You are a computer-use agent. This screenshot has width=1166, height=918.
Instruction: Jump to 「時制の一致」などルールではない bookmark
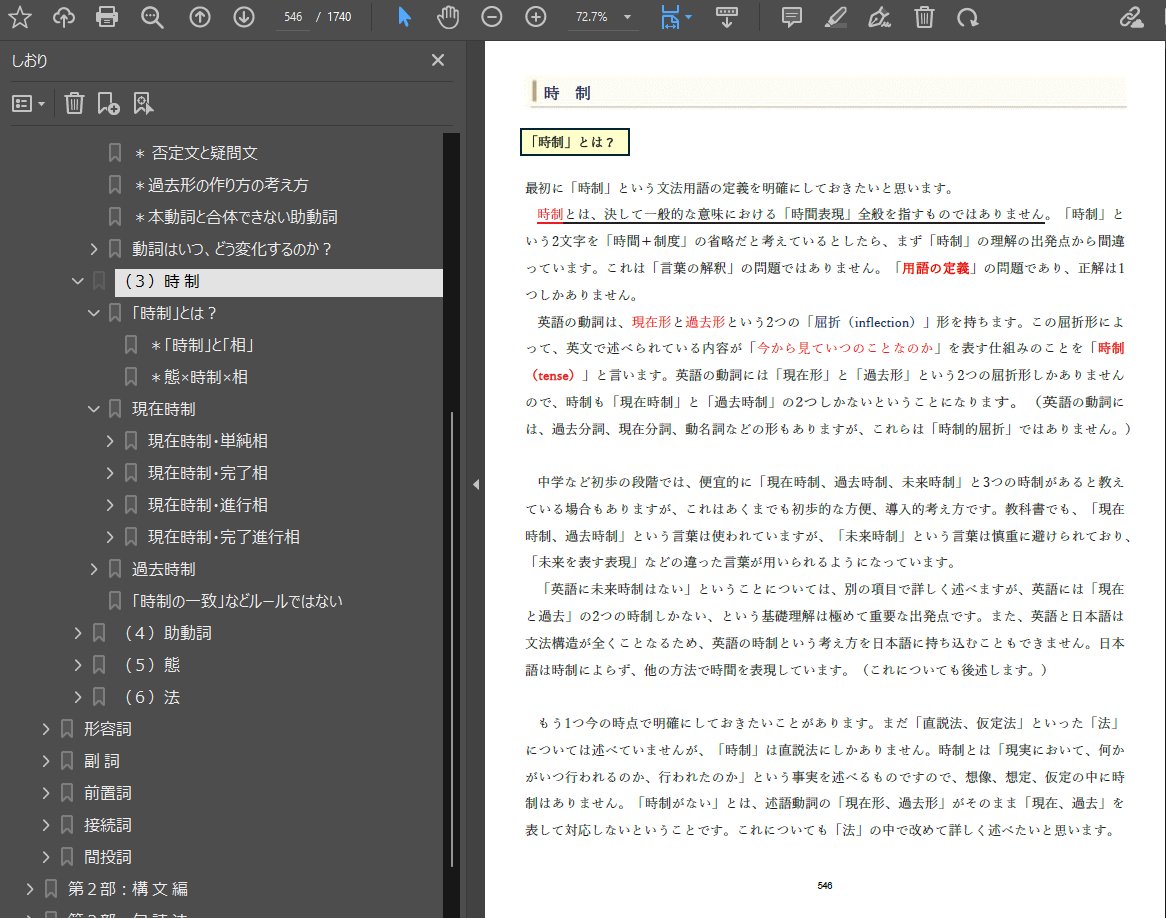tap(237, 601)
